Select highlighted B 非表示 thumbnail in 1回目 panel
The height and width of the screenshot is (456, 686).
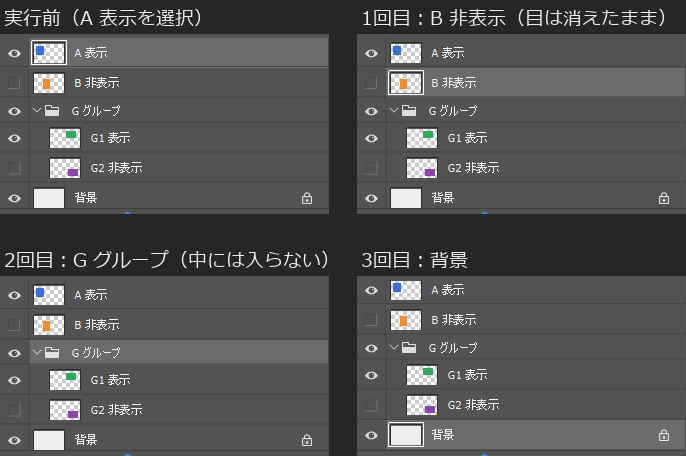point(406,83)
